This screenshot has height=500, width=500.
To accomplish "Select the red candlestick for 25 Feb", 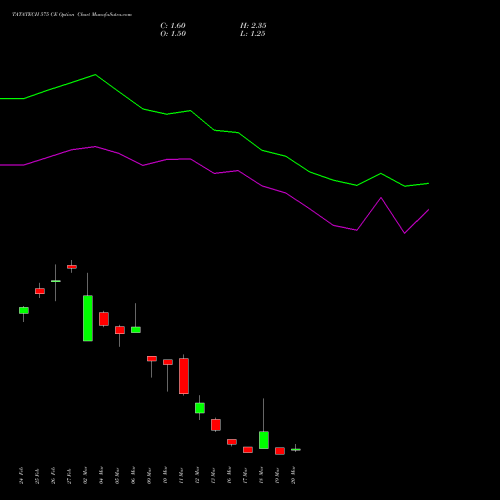I will coord(40,291).
